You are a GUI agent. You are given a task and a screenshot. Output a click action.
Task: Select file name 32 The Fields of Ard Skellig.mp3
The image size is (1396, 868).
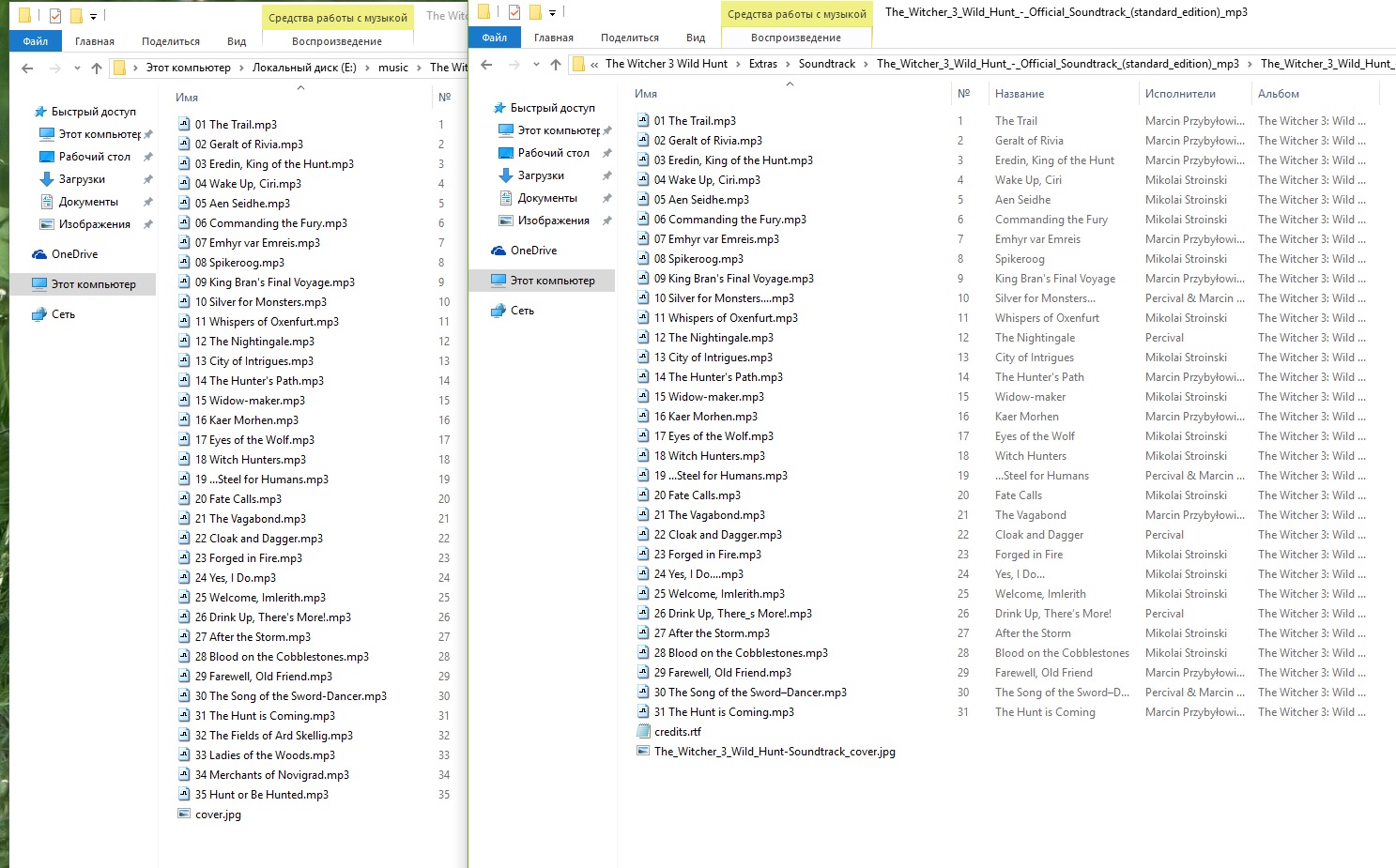274,736
